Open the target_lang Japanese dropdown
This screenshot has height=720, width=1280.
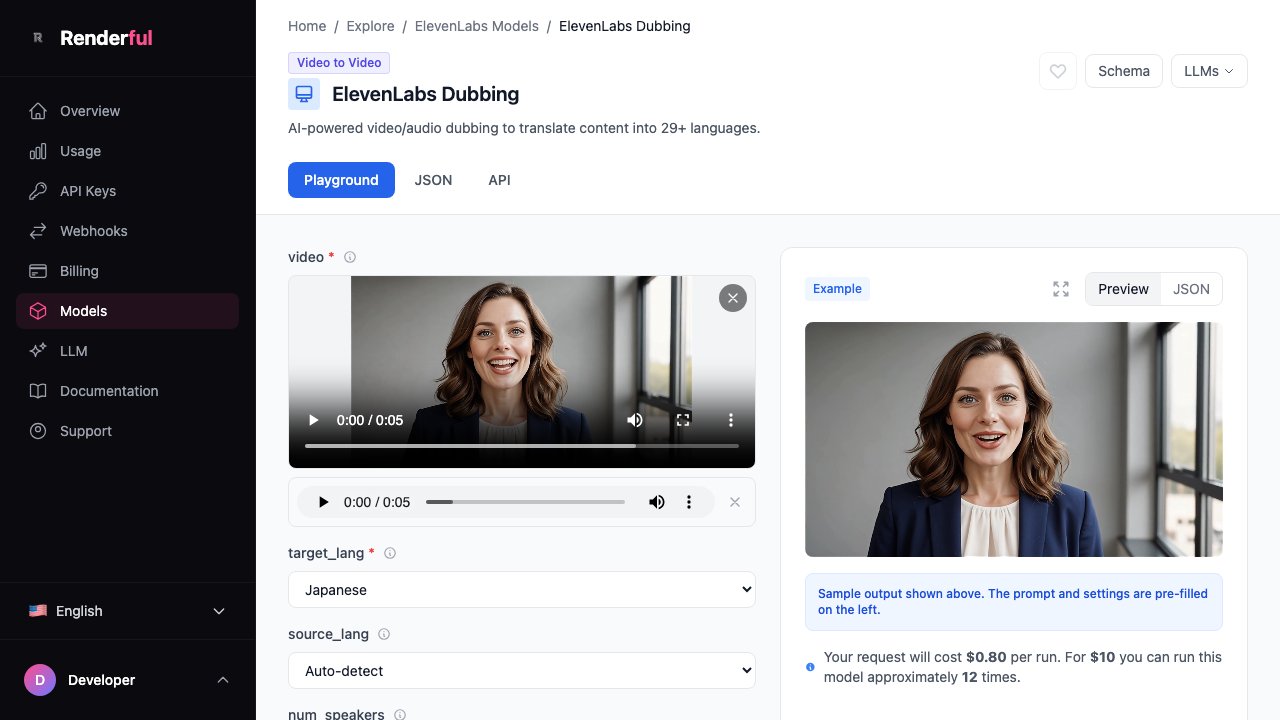coord(521,589)
